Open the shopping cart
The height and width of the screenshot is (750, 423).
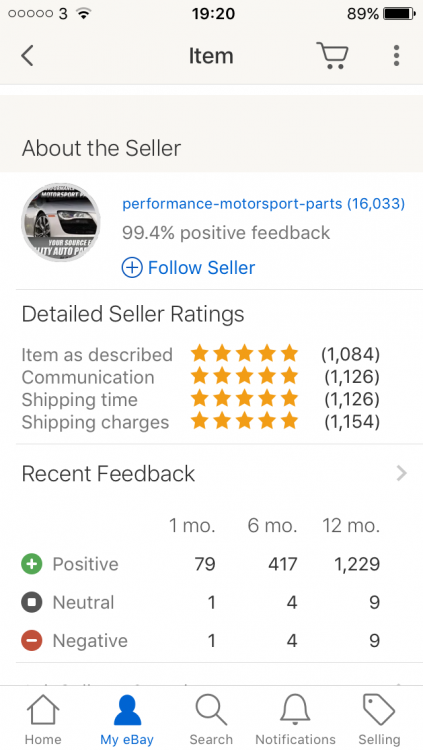(332, 55)
